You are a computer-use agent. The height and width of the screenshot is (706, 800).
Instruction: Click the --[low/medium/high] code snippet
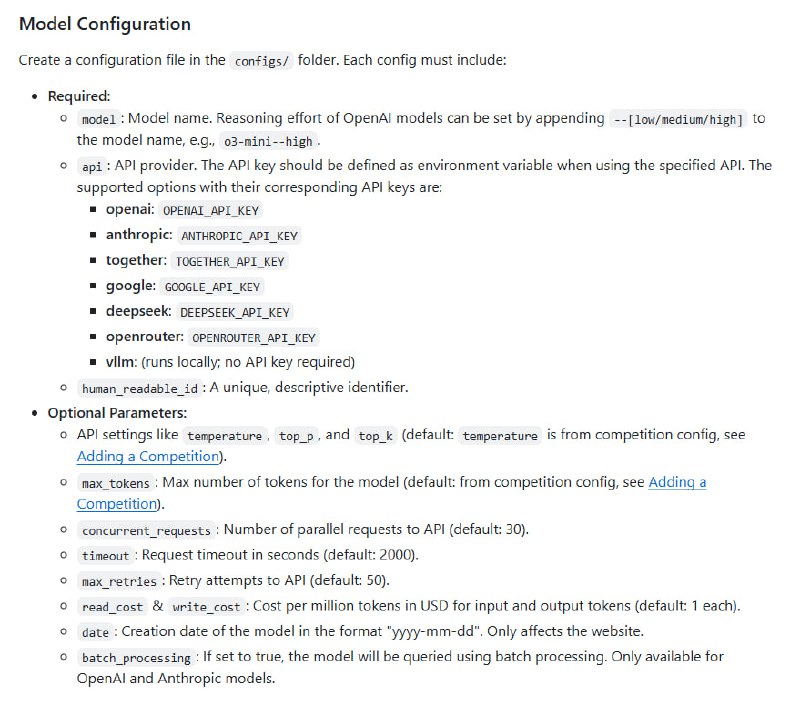[678, 119]
